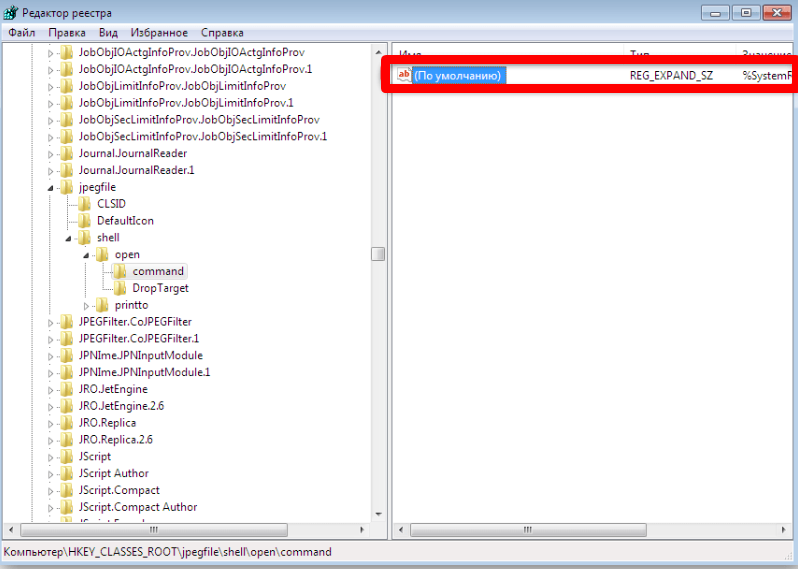Image resolution: width=798 pixels, height=569 pixels.
Task: Maximize the Registry Editor window
Action: point(746,13)
